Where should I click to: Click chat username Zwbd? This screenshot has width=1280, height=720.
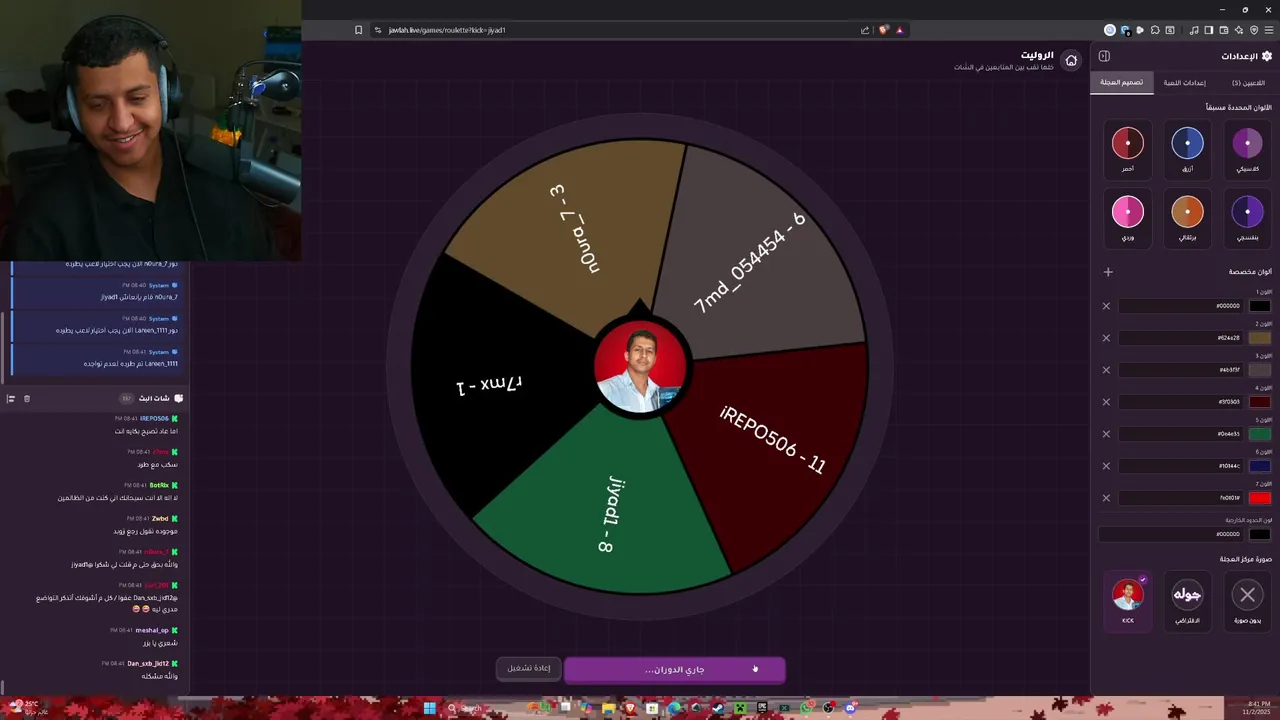160,518
